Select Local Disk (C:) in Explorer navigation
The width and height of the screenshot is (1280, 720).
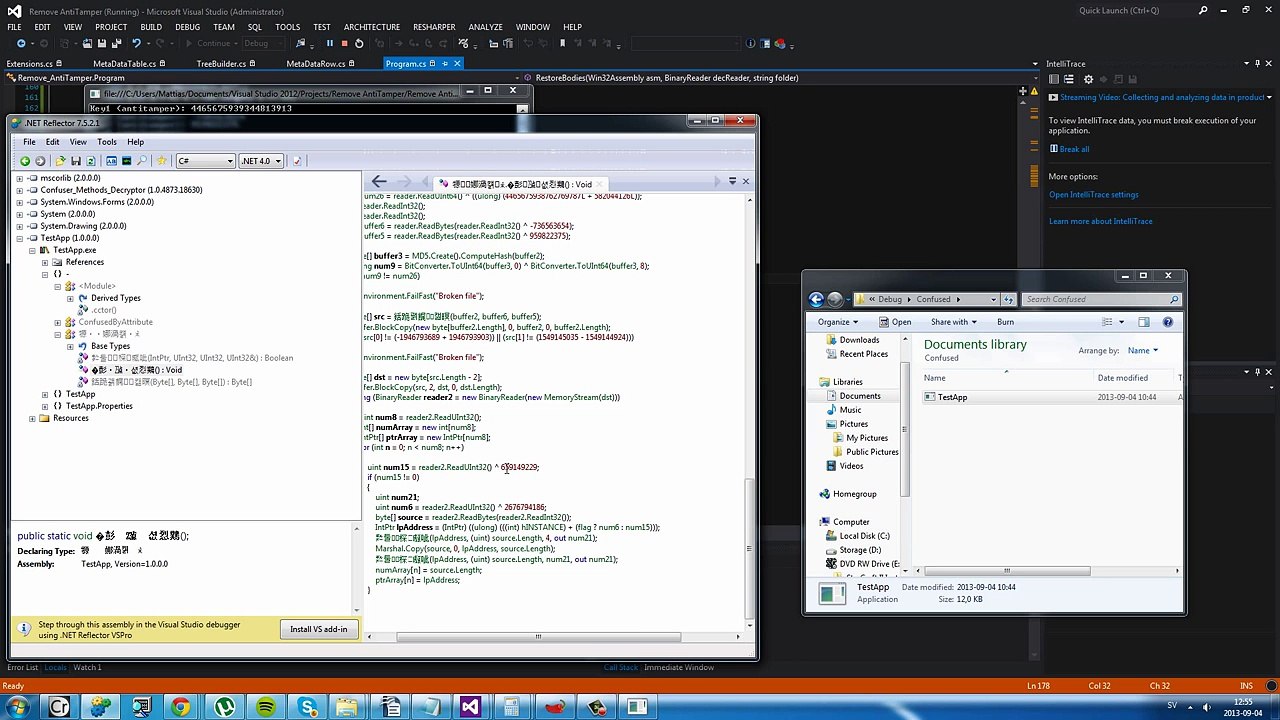pos(864,536)
